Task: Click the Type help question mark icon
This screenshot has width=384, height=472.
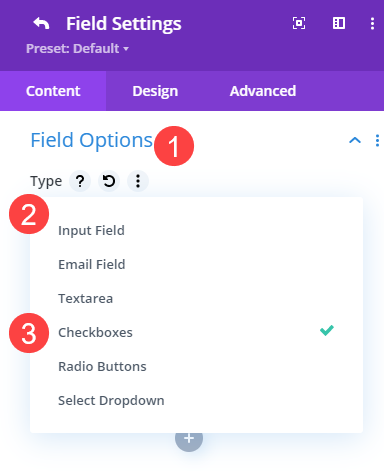Action: (80, 181)
